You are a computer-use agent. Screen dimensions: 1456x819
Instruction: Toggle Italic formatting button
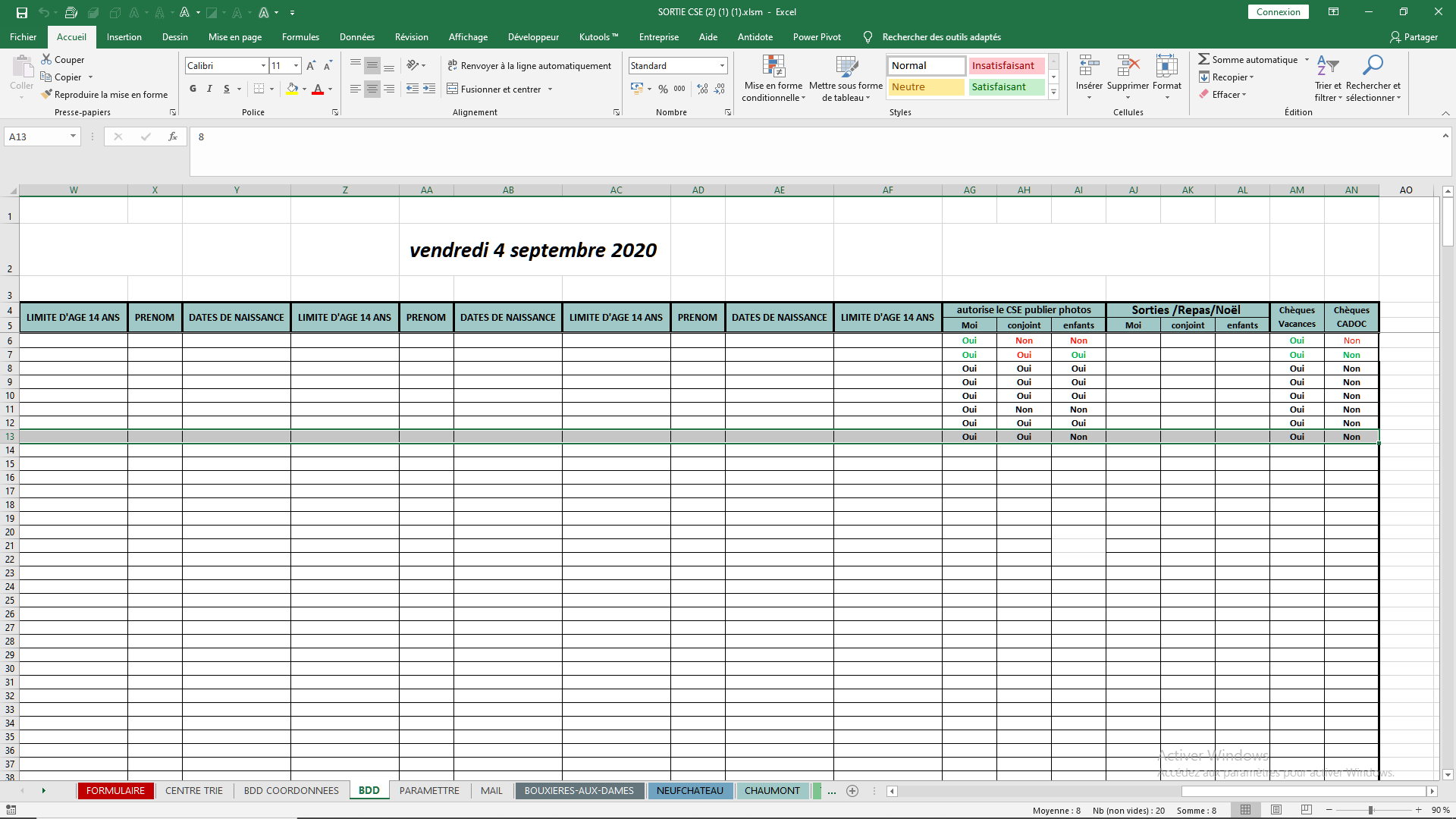[209, 89]
